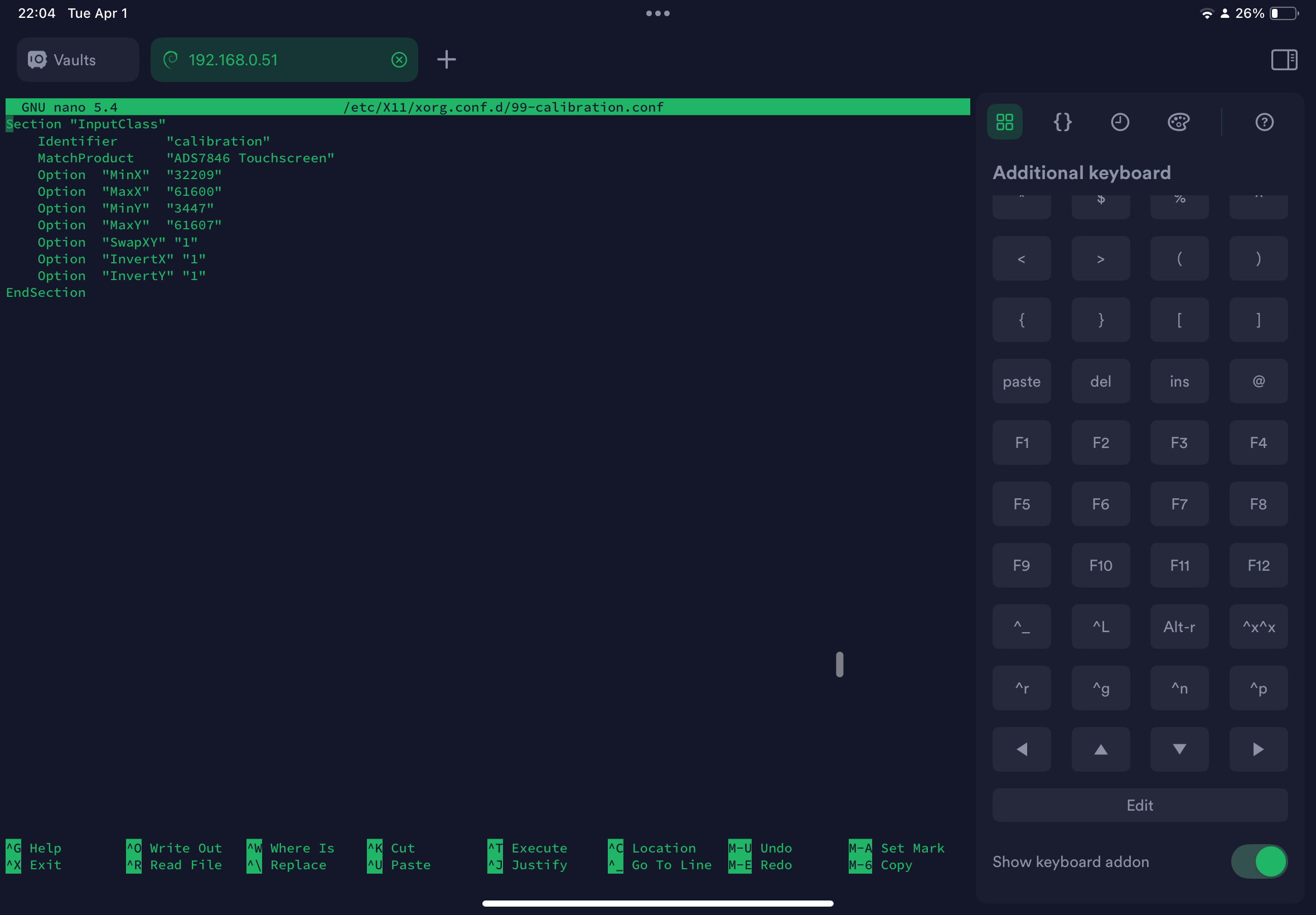1316x915 pixels.
Task: Tap the F7 function key
Action: 1179,504
